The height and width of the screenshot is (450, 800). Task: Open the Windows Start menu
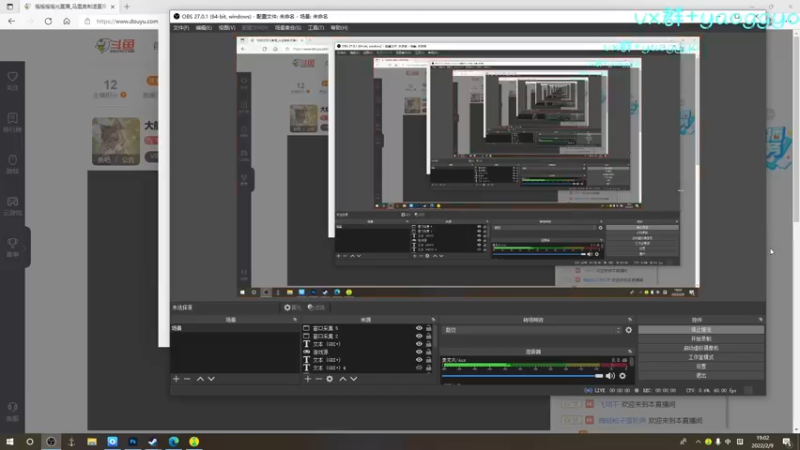(10, 442)
